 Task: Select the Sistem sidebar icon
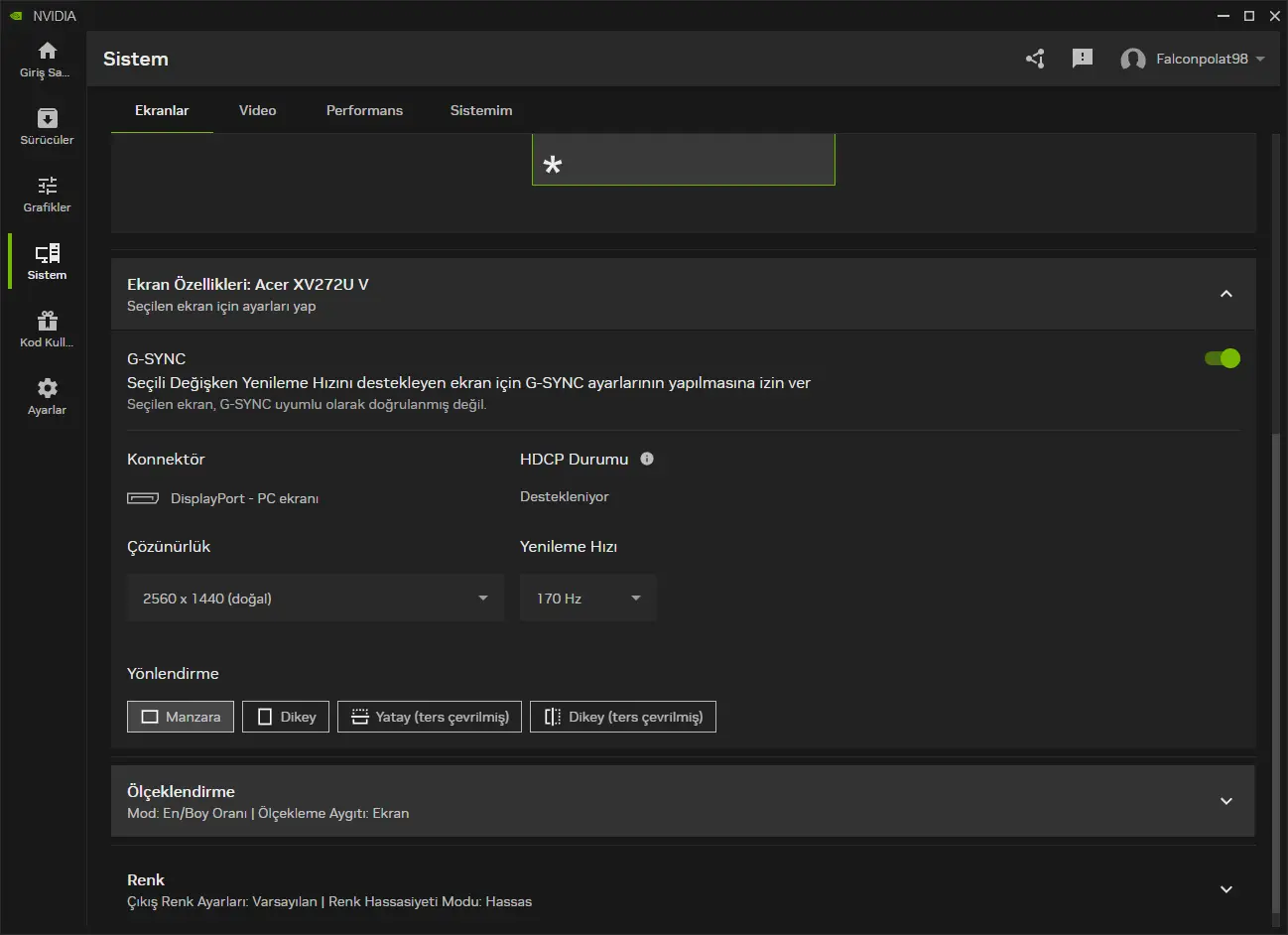(x=47, y=253)
